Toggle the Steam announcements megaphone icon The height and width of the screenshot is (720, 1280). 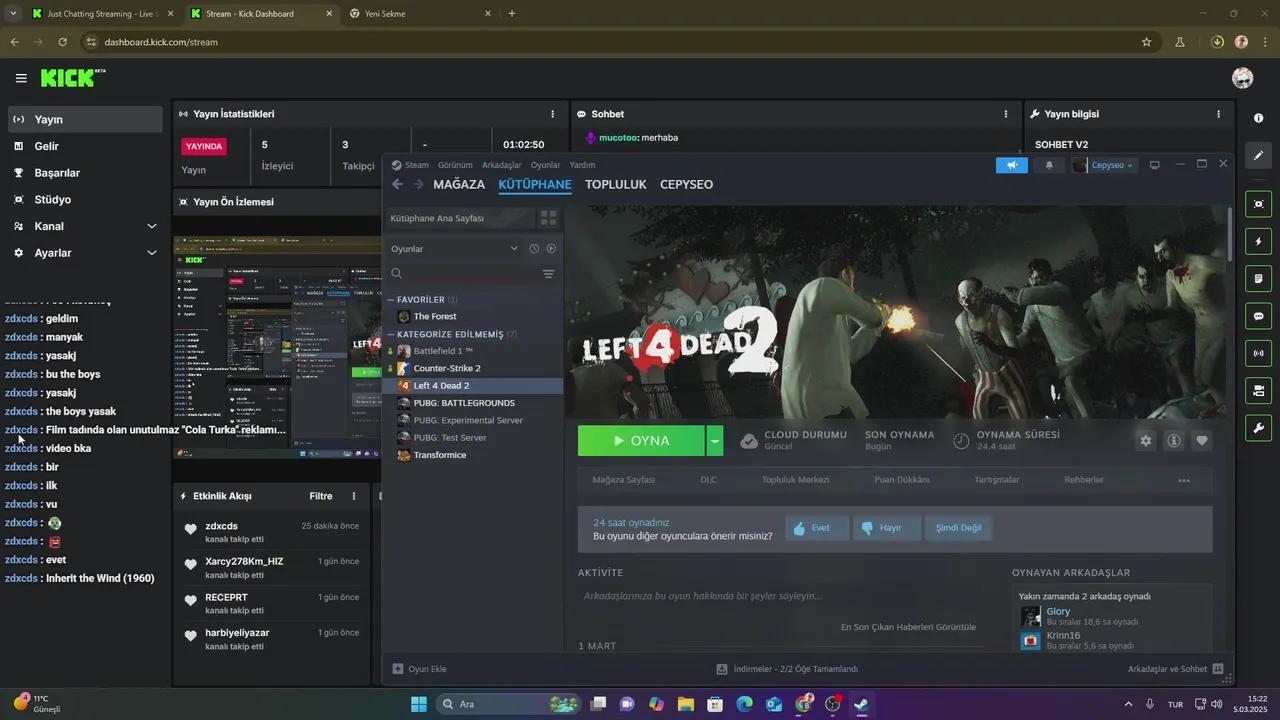[1011, 165]
